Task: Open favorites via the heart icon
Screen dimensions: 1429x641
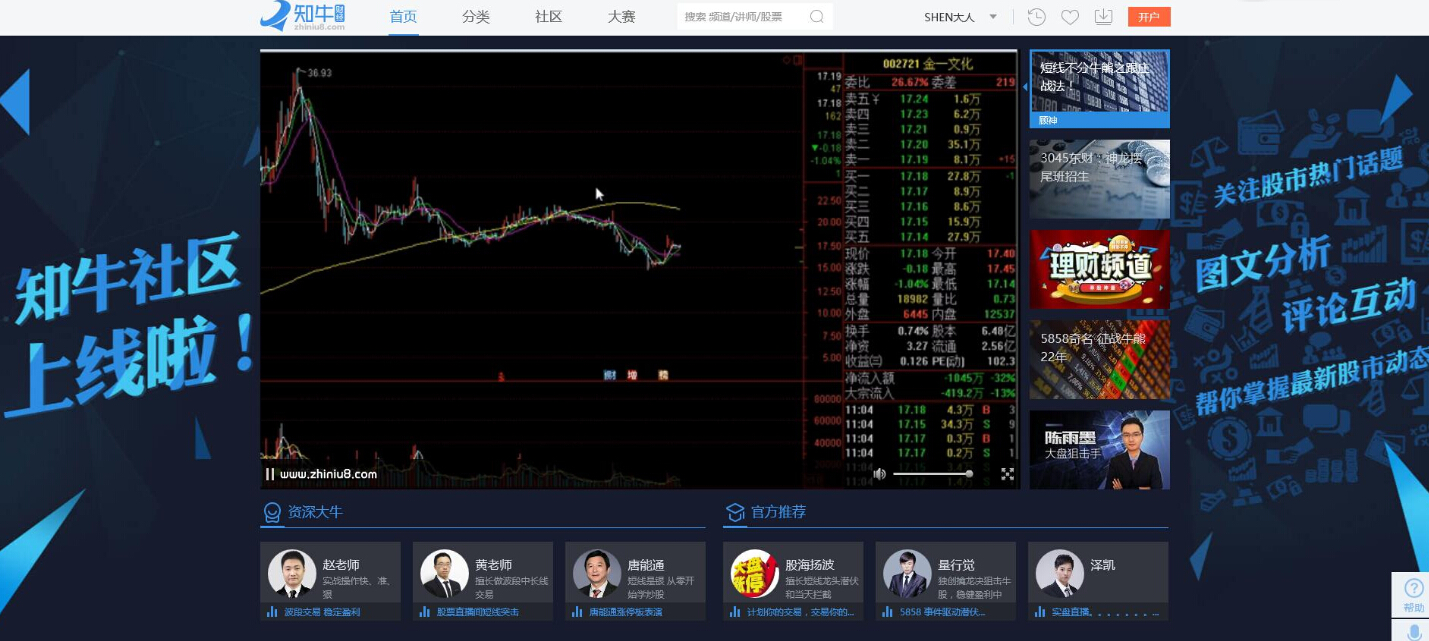Action: coord(1070,17)
